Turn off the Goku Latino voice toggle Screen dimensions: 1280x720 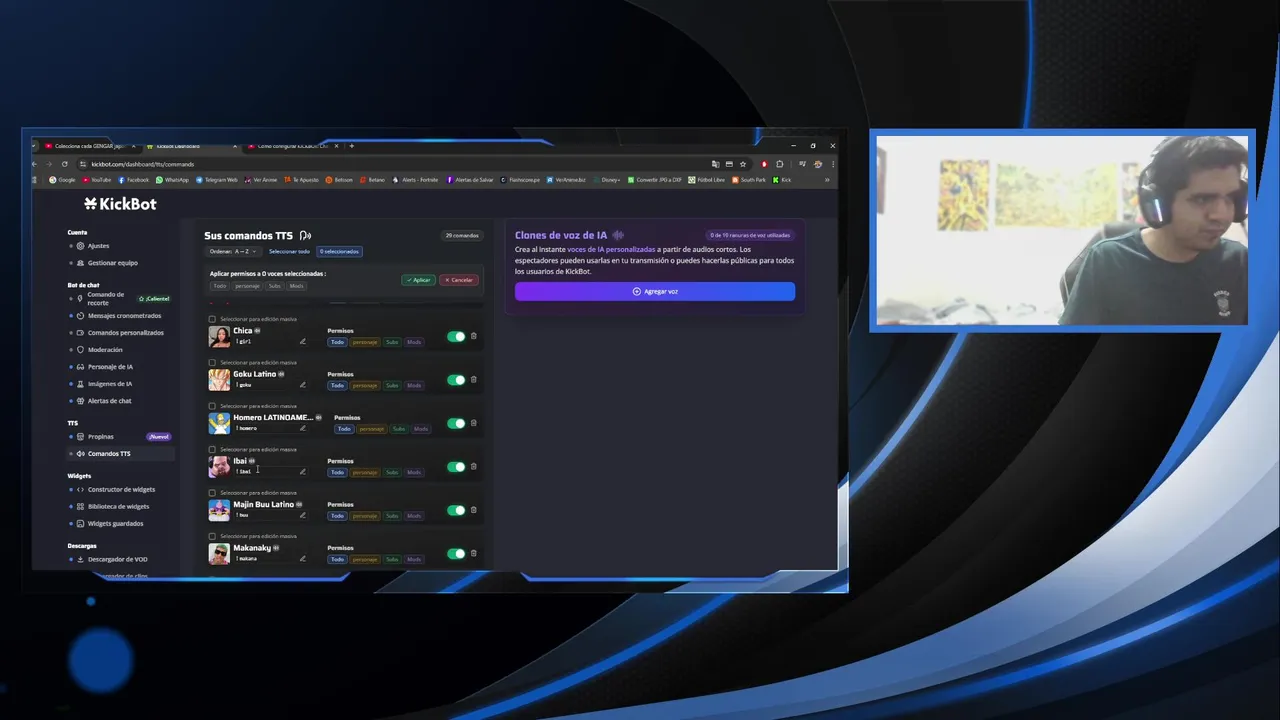tap(456, 379)
